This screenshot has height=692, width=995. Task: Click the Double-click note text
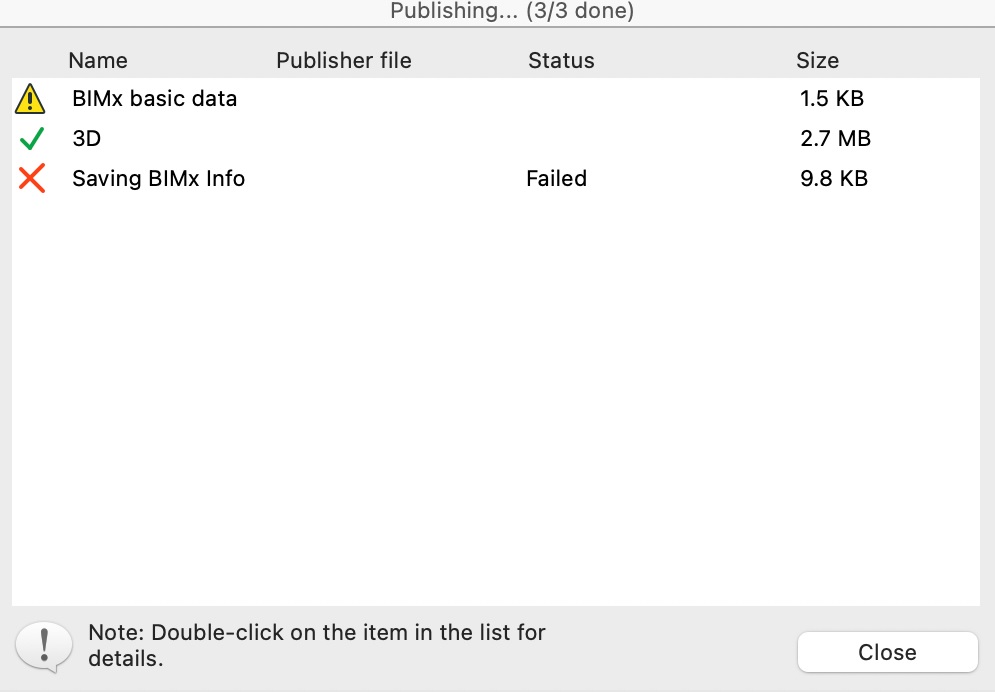pos(317,645)
